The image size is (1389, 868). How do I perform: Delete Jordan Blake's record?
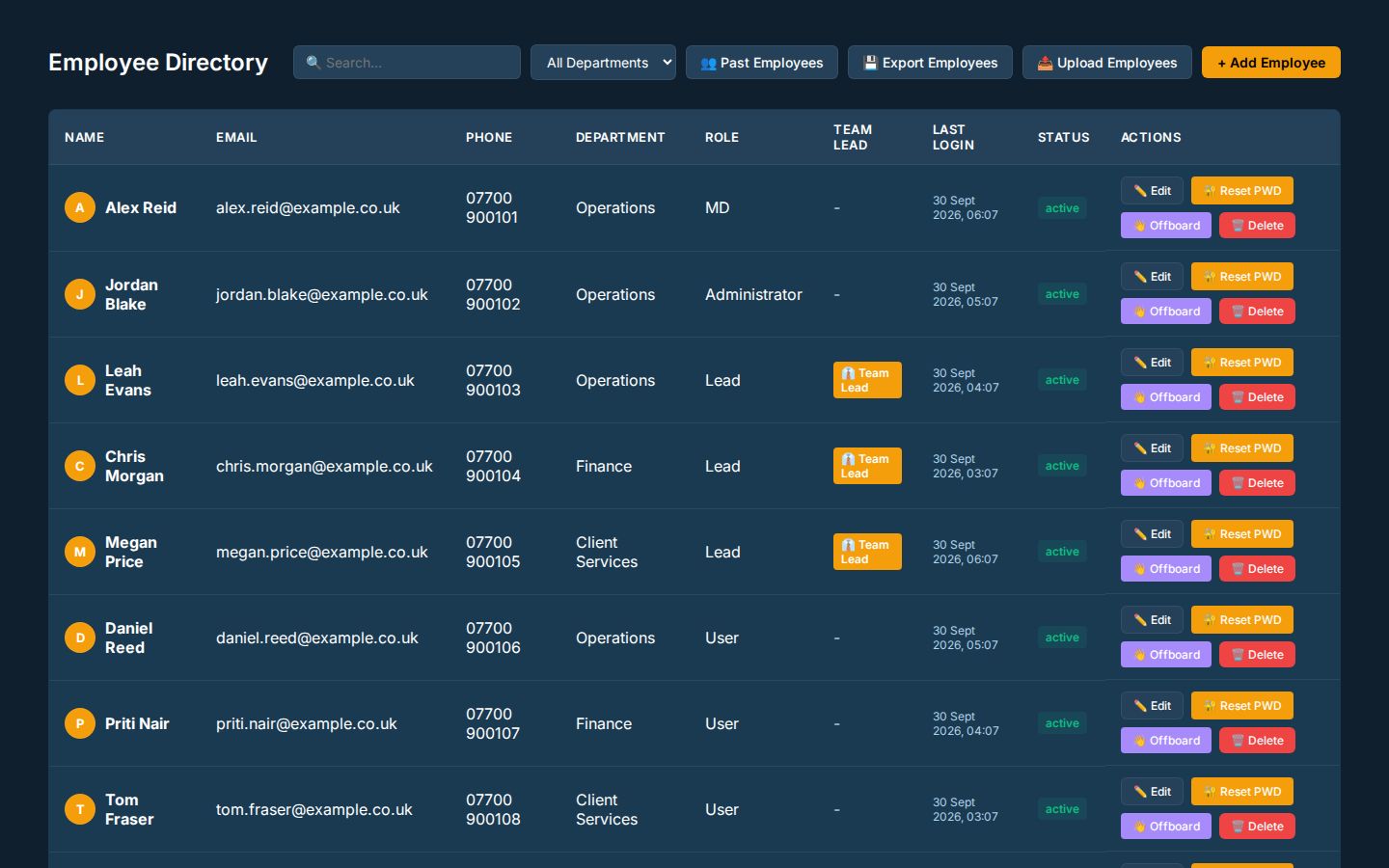pyautogui.click(x=1257, y=312)
